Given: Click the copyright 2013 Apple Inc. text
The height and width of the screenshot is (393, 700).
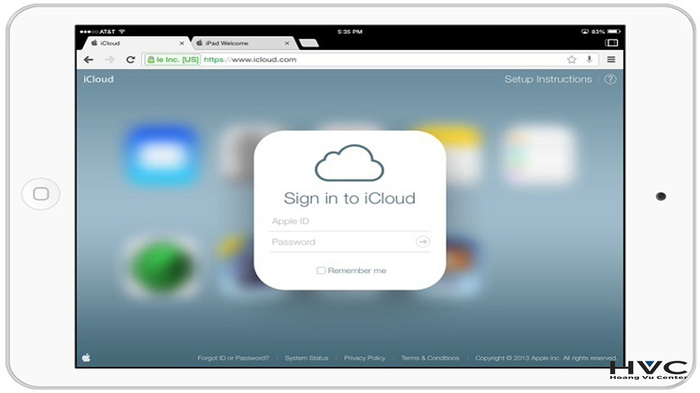Looking at the screenshot, I should 546,358.
